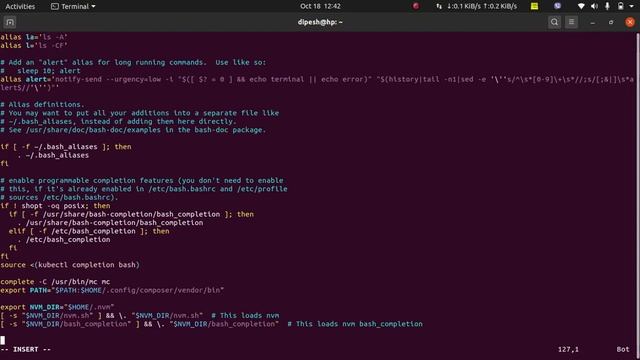Click comment 'See /usr/share/doc/bash-doc/examples'
Viewport: 640px width, 360px height.
(x=133, y=130)
